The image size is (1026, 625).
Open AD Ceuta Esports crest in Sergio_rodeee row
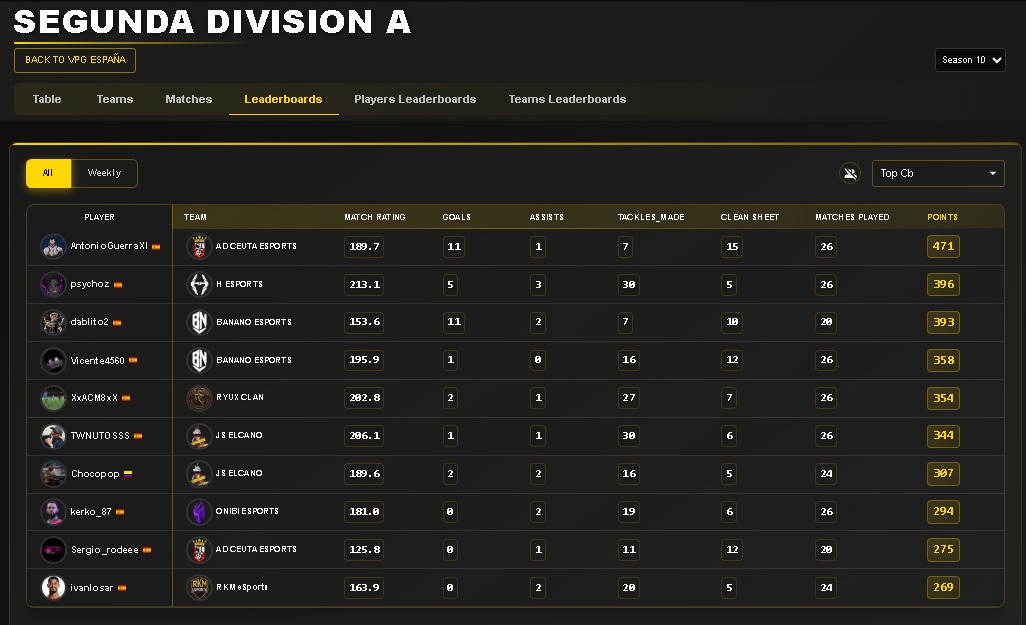199,550
